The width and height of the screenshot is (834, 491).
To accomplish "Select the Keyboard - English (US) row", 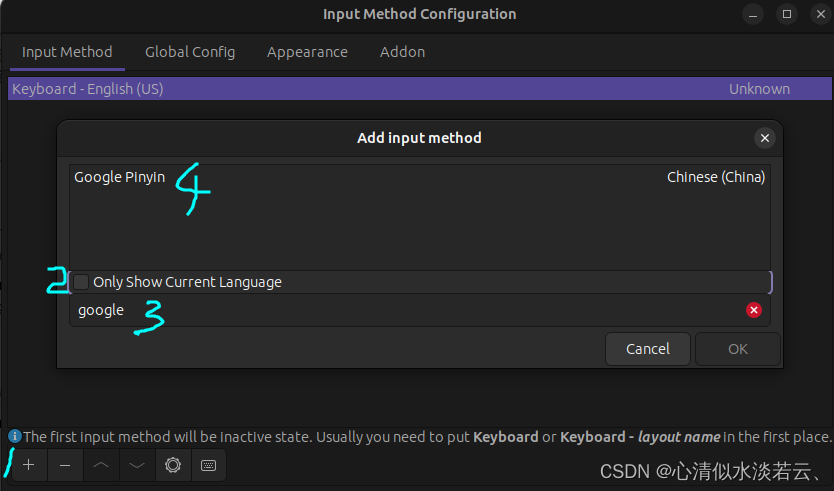I will click(420, 89).
